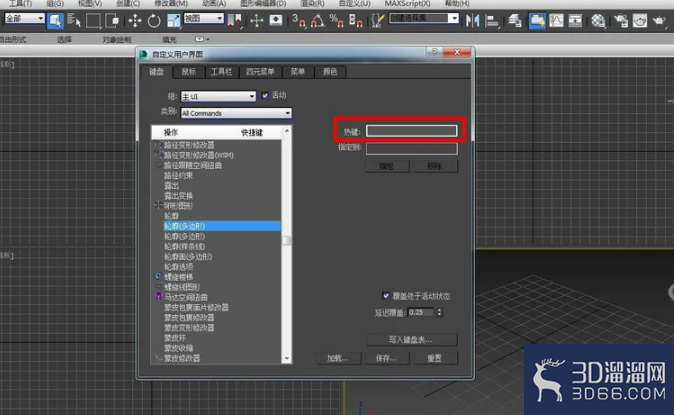Open the MAXScript(X) menu

click(407, 3)
